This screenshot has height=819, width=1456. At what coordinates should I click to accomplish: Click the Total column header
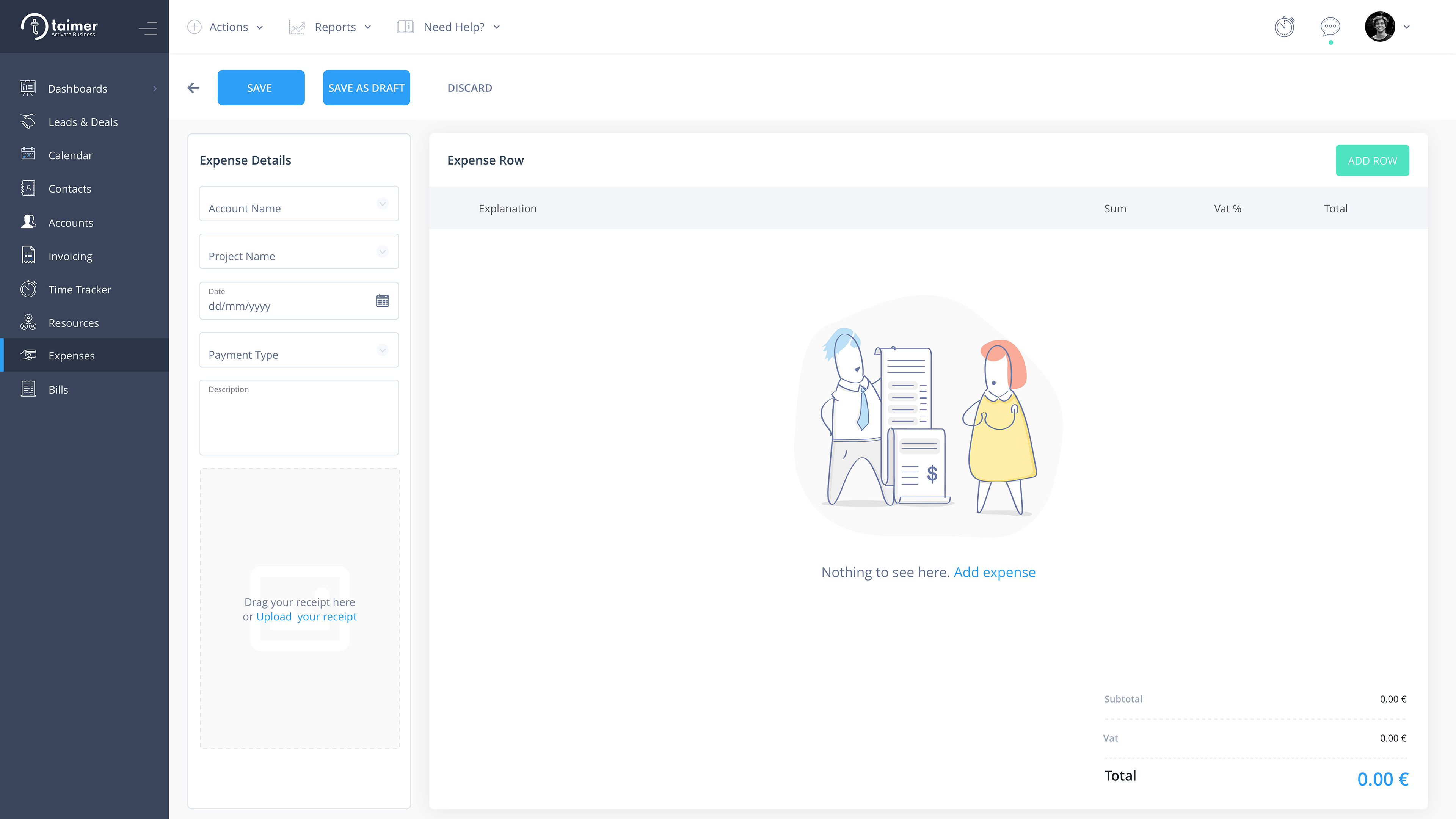point(1335,208)
